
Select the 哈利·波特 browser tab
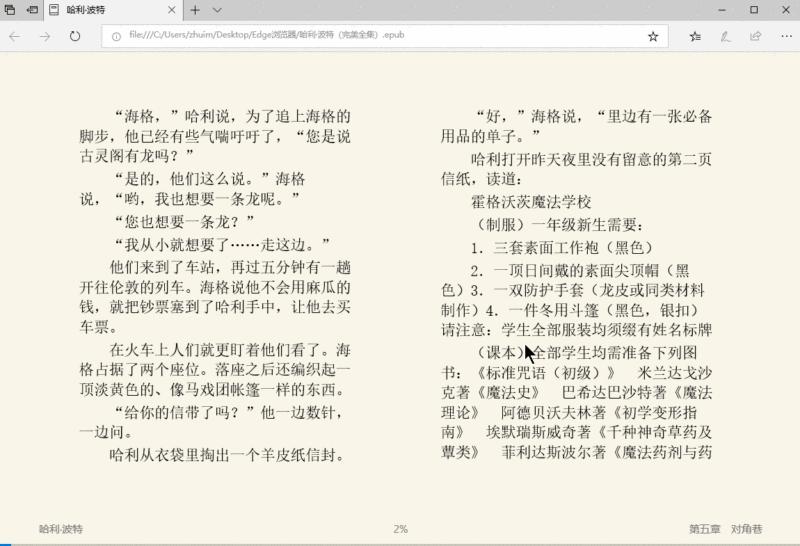coord(111,10)
